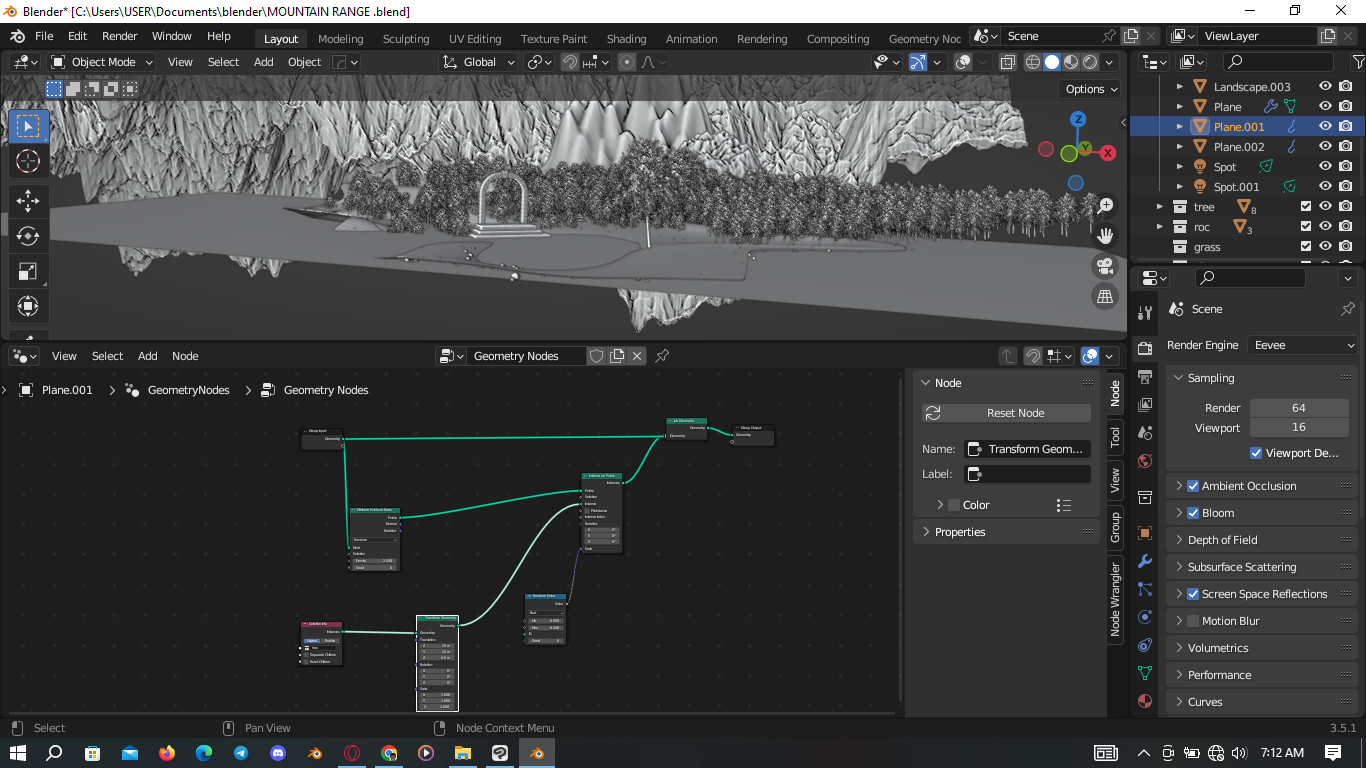Open the Output properties tab

pyautogui.click(x=1145, y=376)
